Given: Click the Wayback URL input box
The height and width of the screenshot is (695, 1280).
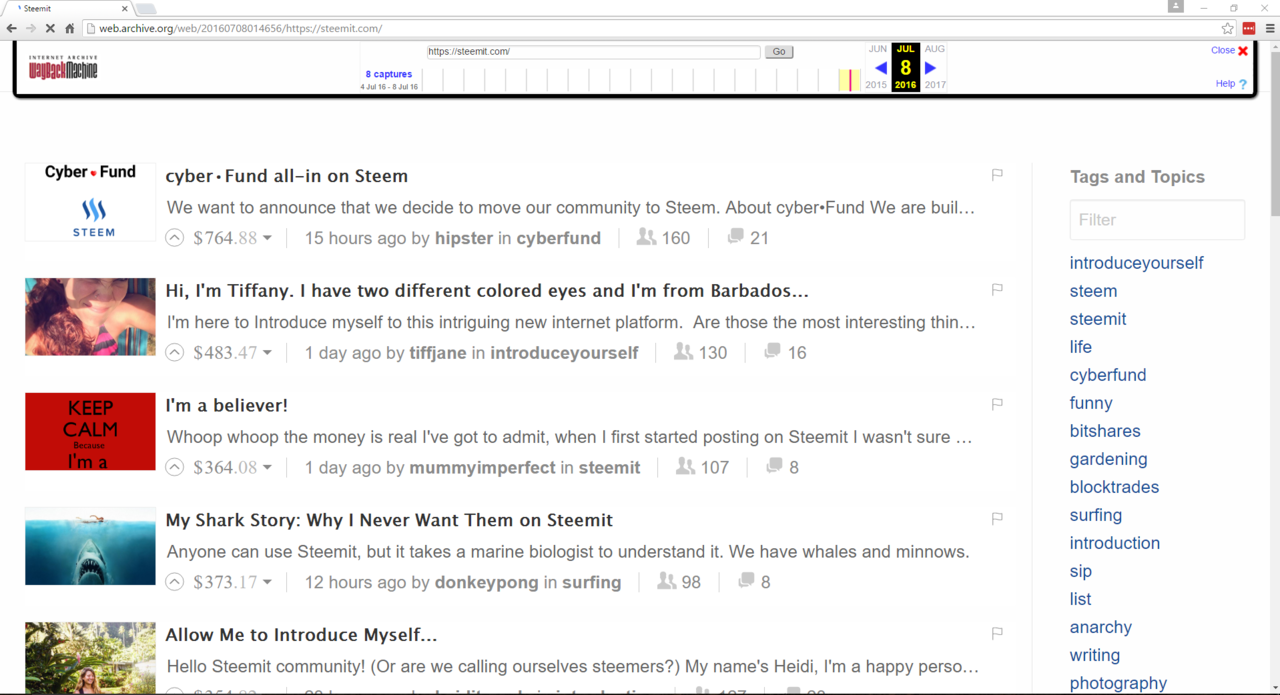Looking at the screenshot, I should (x=594, y=52).
